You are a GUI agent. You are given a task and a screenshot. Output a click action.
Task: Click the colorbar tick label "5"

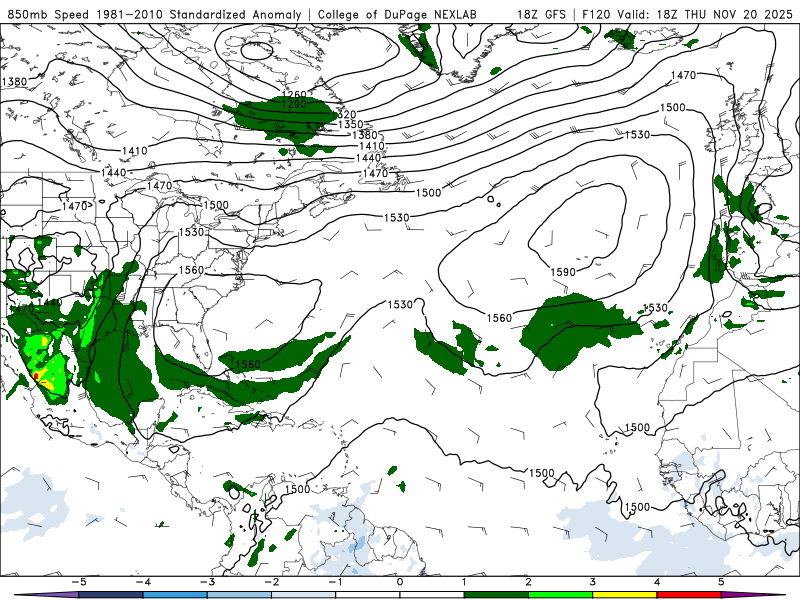(x=721, y=582)
